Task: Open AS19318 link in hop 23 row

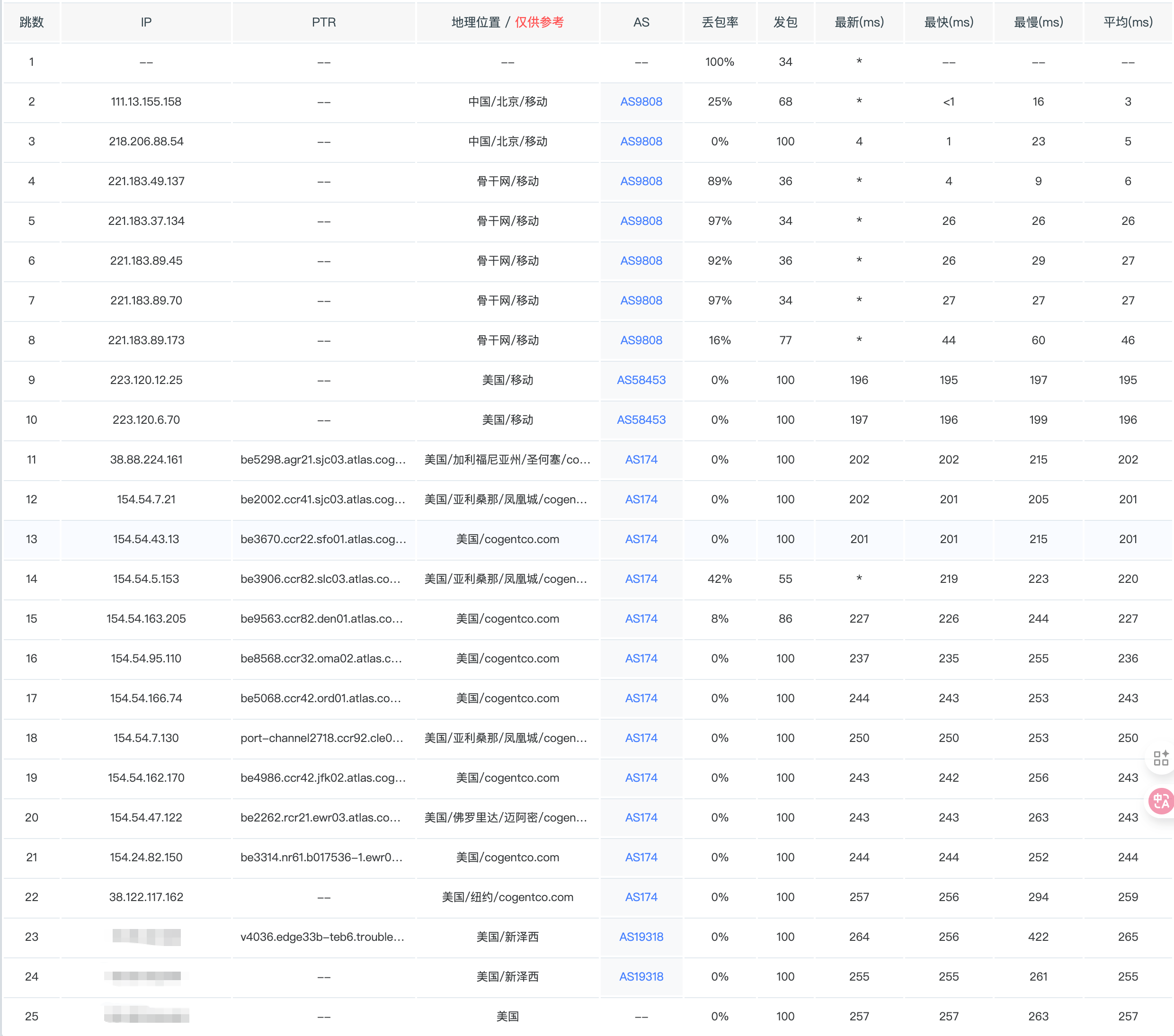Action: 641,937
